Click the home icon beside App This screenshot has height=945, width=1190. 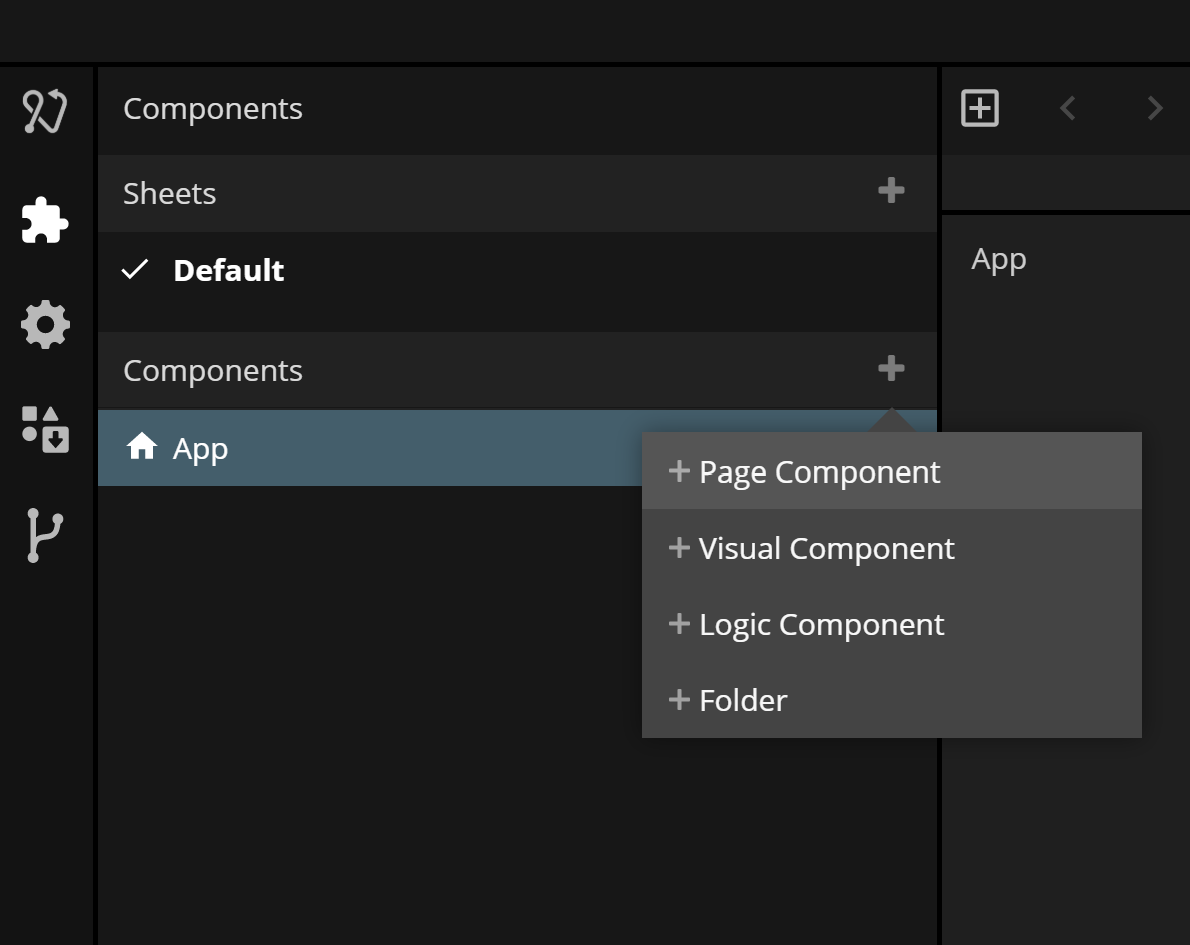pos(142,447)
